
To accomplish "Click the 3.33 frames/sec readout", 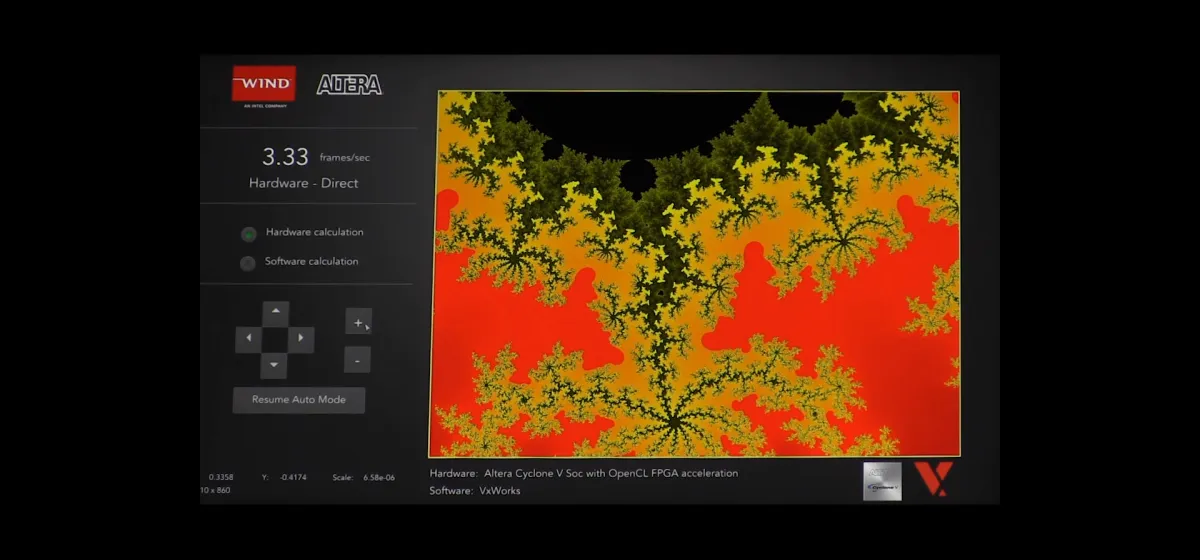I will click(x=316, y=157).
